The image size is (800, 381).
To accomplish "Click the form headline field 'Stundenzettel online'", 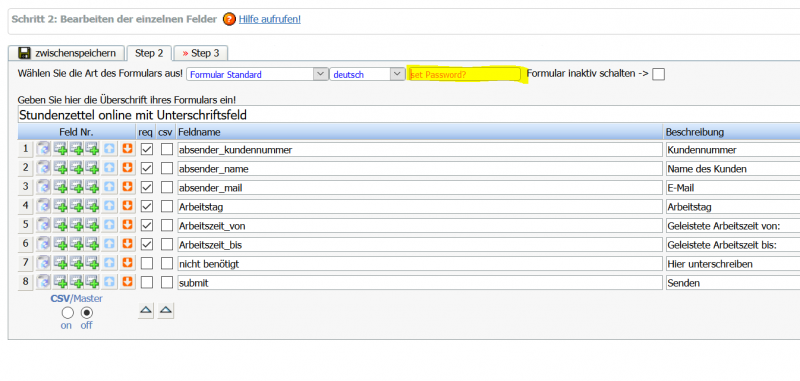I will 408,115.
